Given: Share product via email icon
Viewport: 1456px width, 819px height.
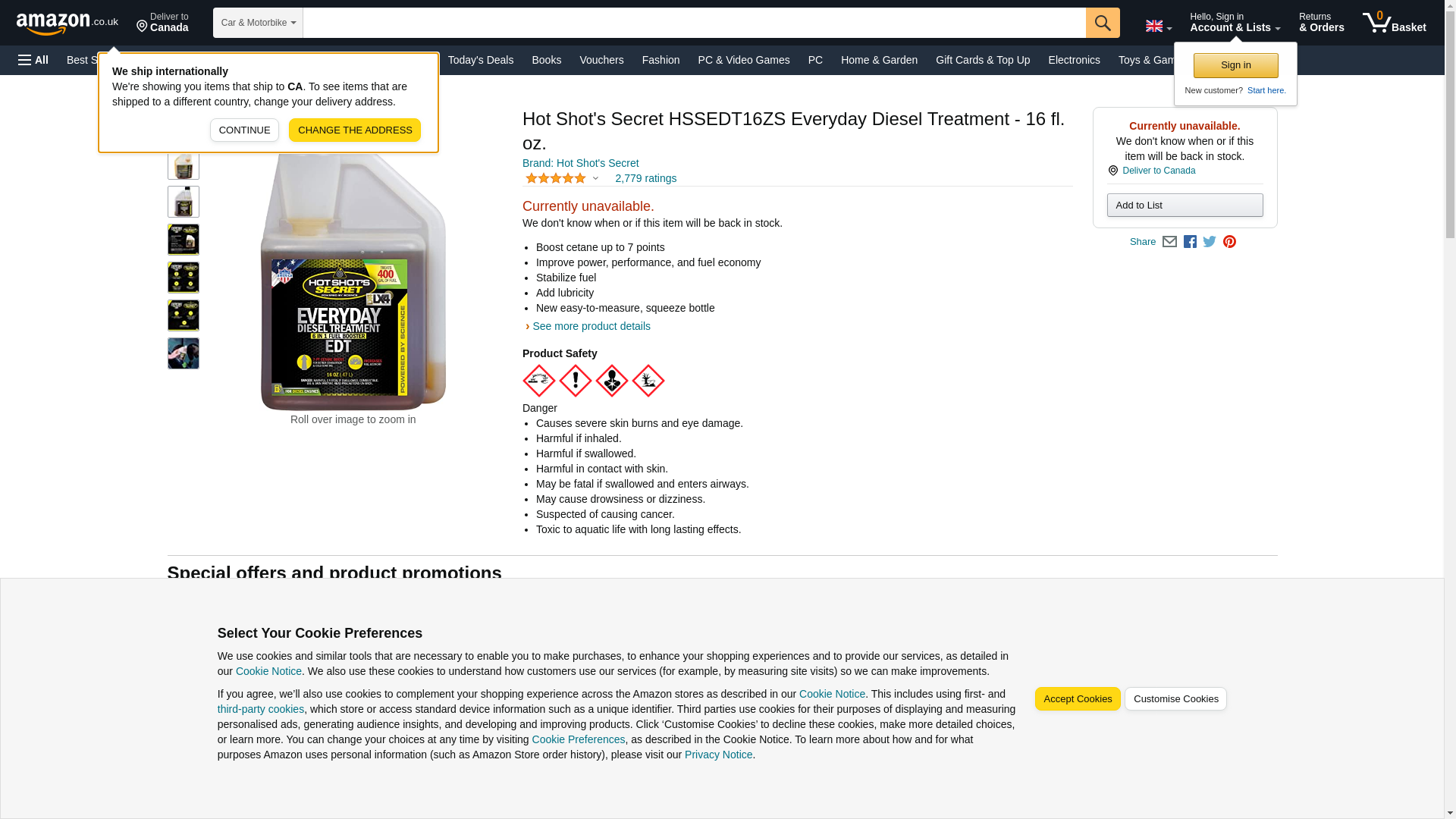Looking at the screenshot, I should (x=1169, y=242).
